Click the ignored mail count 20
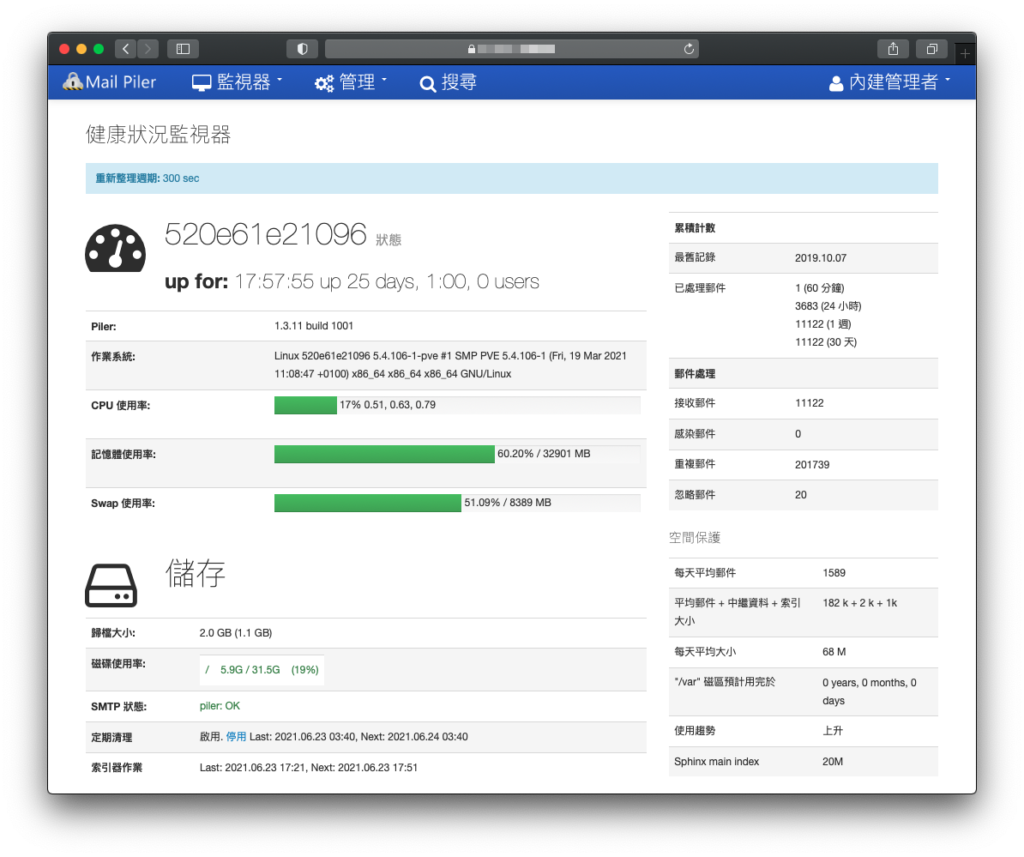 pos(801,495)
